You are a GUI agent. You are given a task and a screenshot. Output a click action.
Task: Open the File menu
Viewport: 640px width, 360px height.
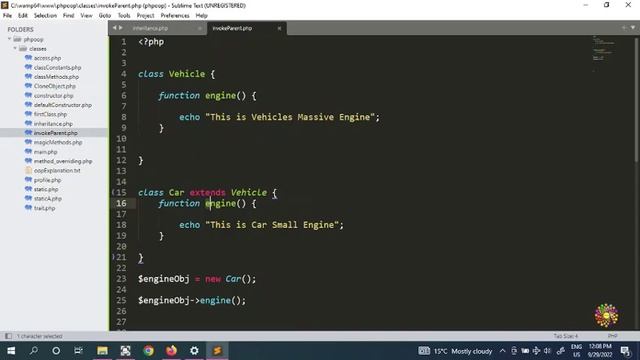tap(7, 16)
